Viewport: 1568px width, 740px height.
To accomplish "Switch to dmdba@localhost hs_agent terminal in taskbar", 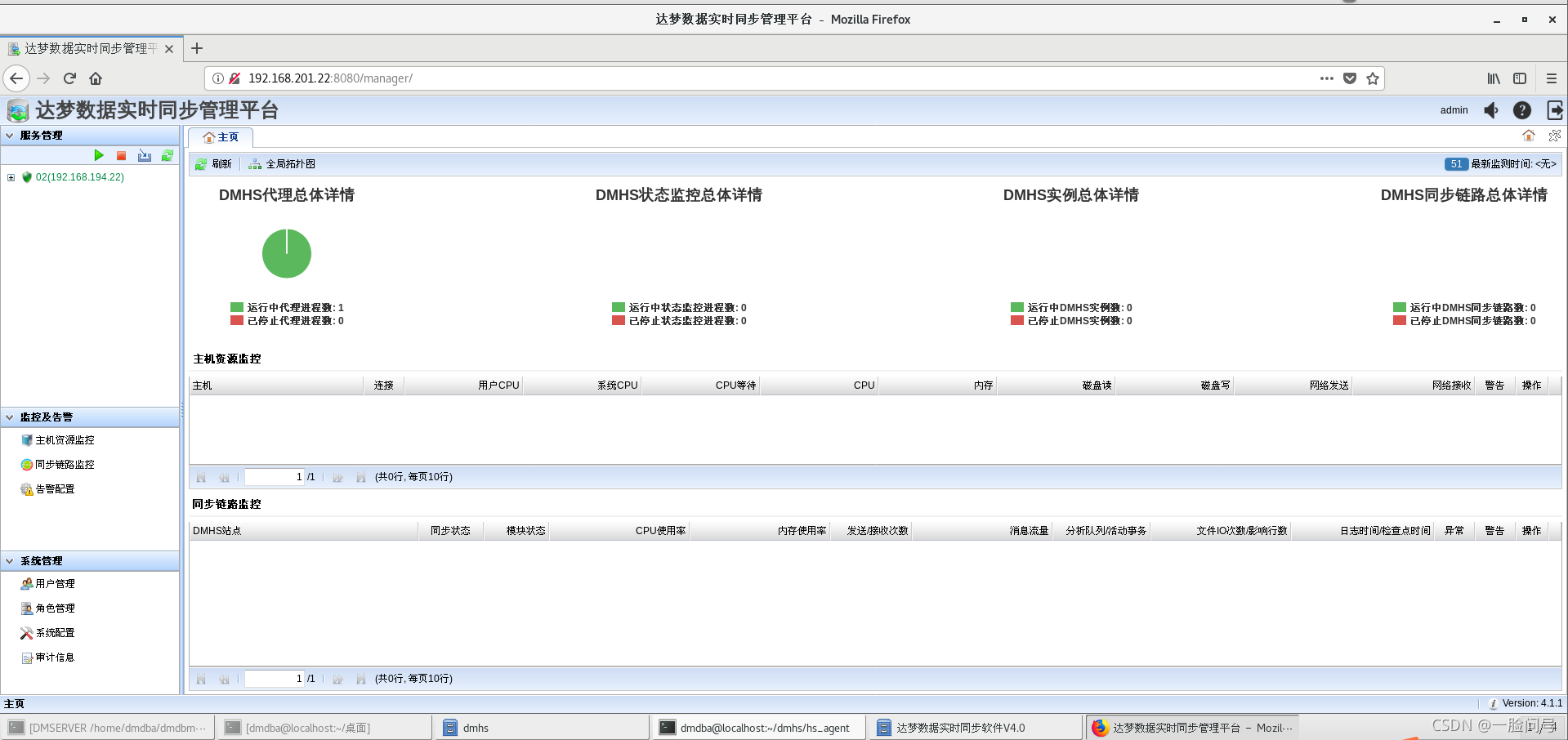I will 759,728.
